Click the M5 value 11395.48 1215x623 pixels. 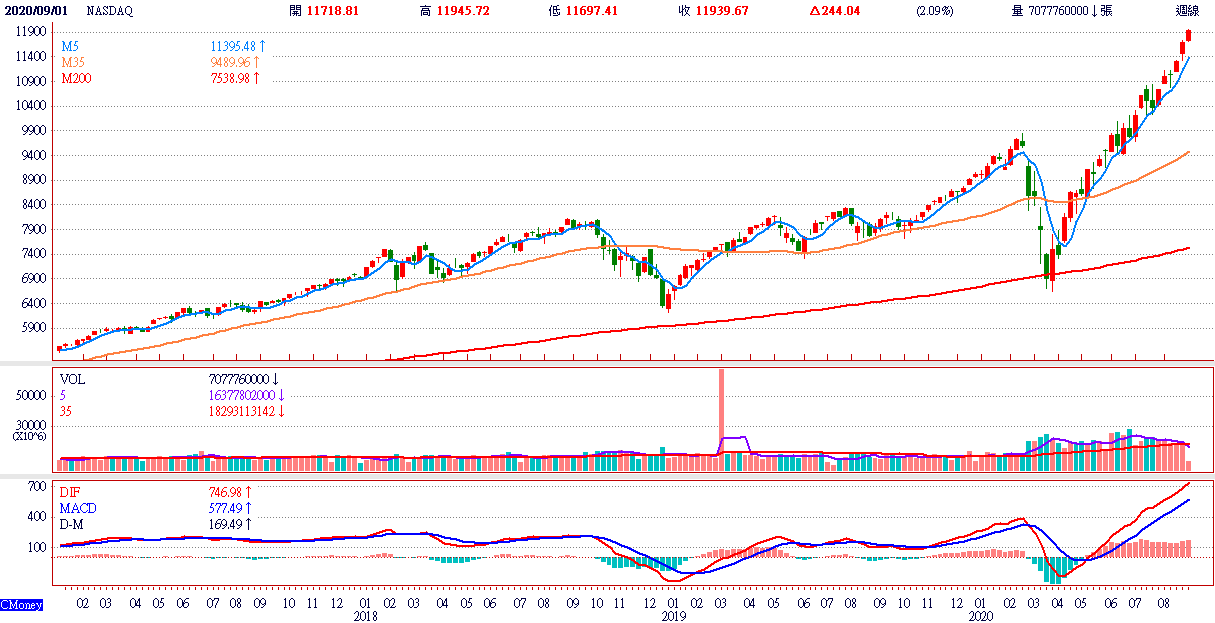coord(234,47)
